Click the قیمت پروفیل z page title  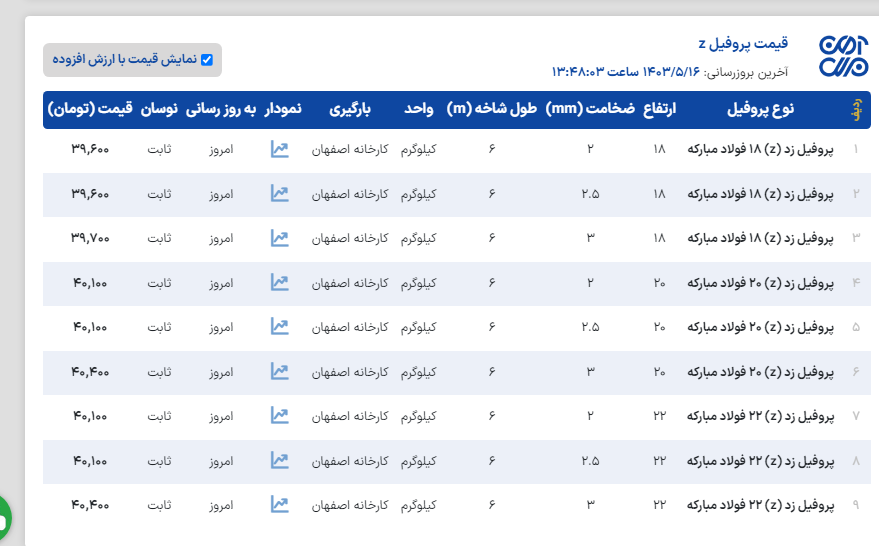(x=743, y=44)
